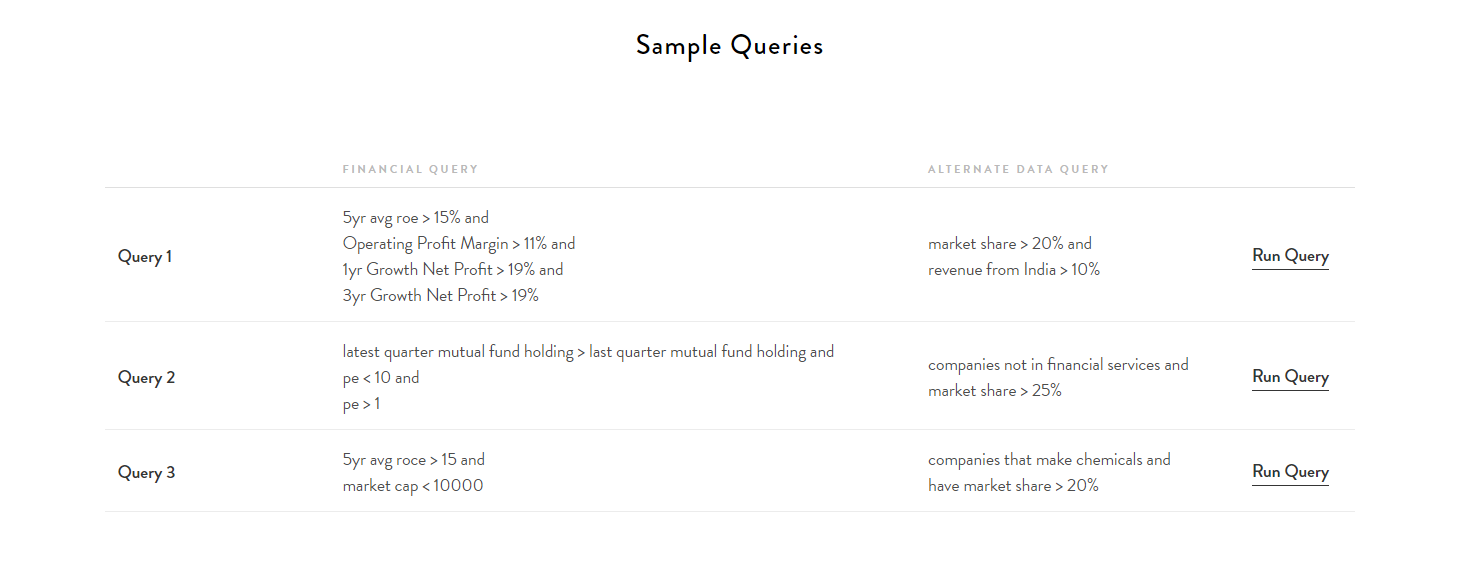This screenshot has width=1475, height=565.
Task: Click '3yr Growth Net Profit > 19%' line
Action: tap(440, 296)
